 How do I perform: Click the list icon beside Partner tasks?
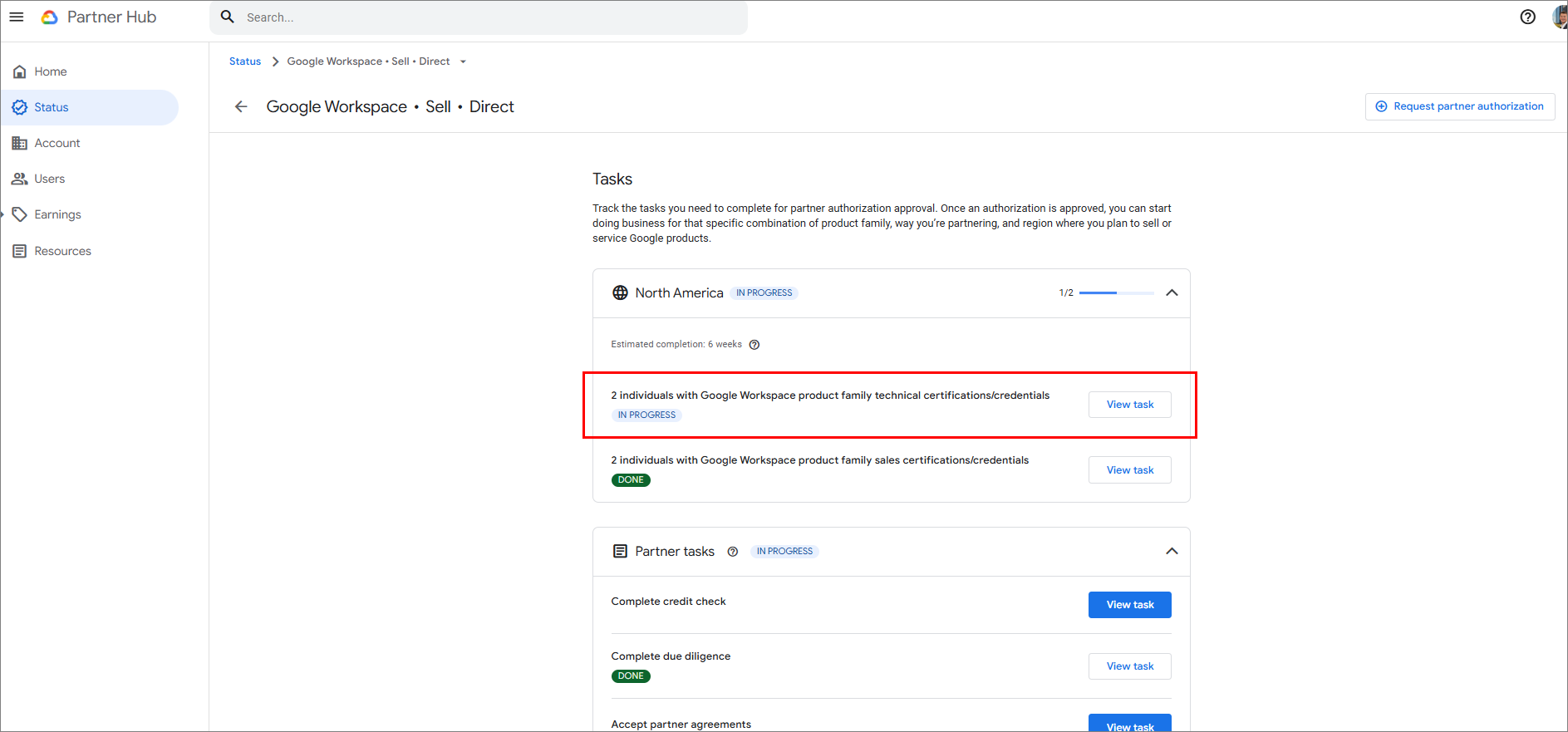click(x=620, y=551)
